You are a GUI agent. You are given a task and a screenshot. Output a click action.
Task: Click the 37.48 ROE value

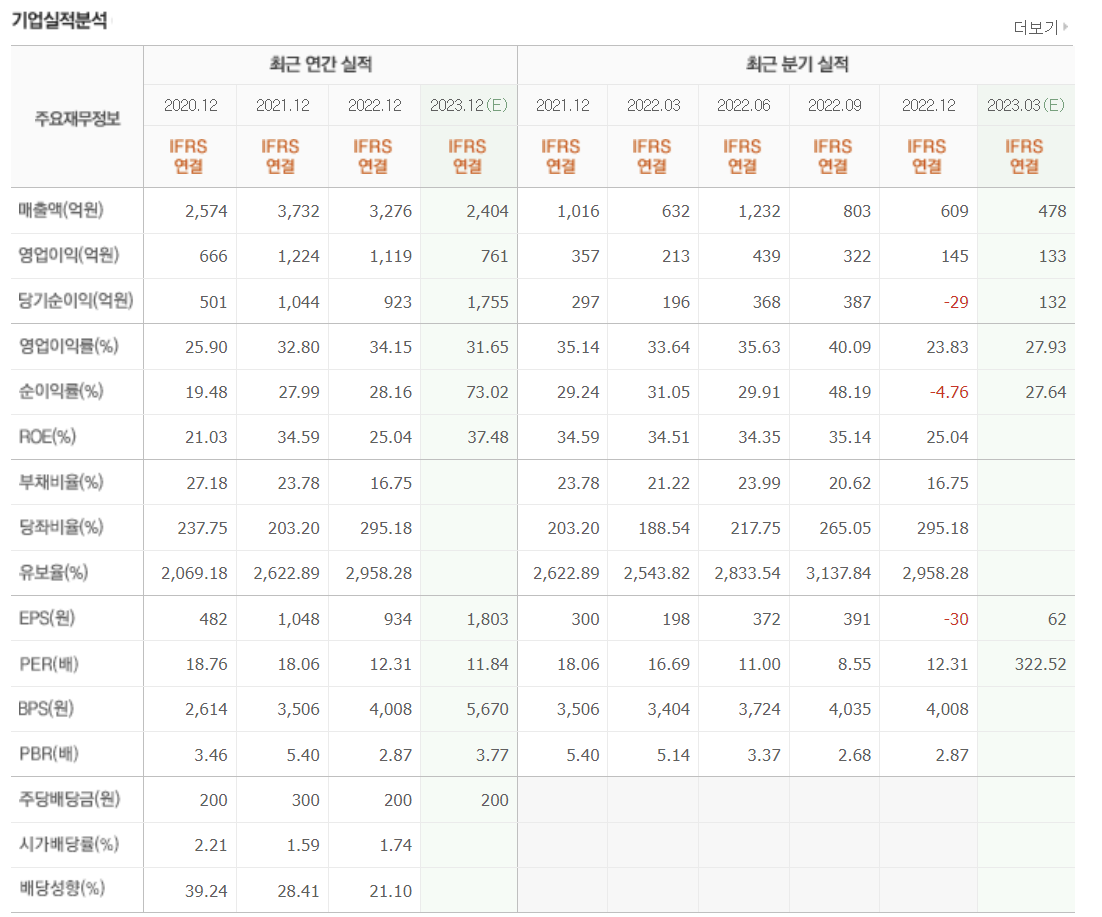(x=488, y=437)
